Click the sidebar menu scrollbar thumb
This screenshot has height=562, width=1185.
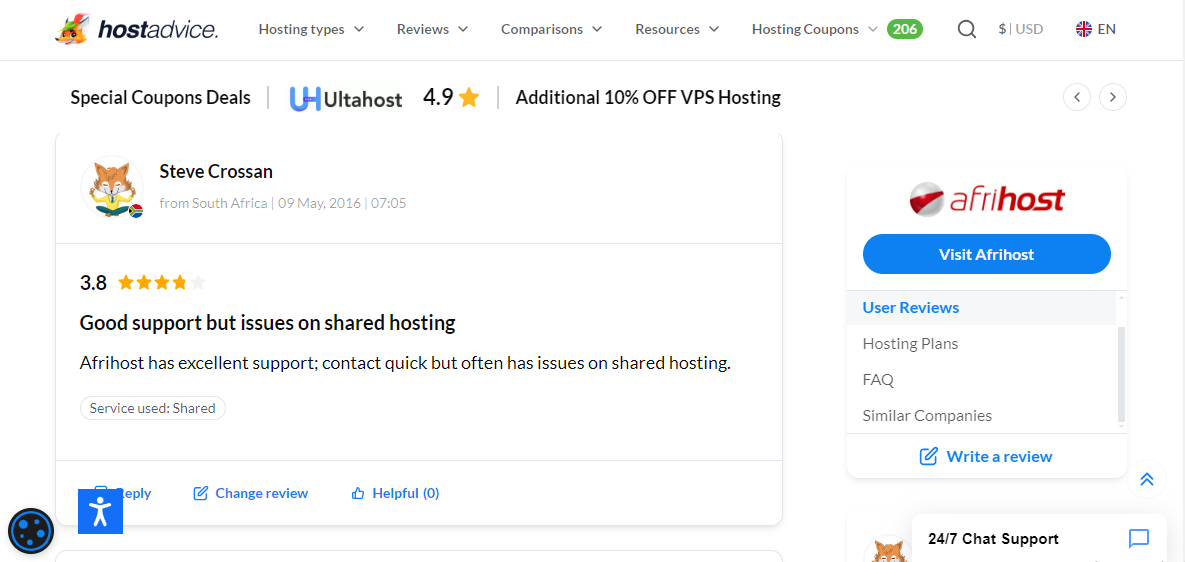[x=1122, y=374]
